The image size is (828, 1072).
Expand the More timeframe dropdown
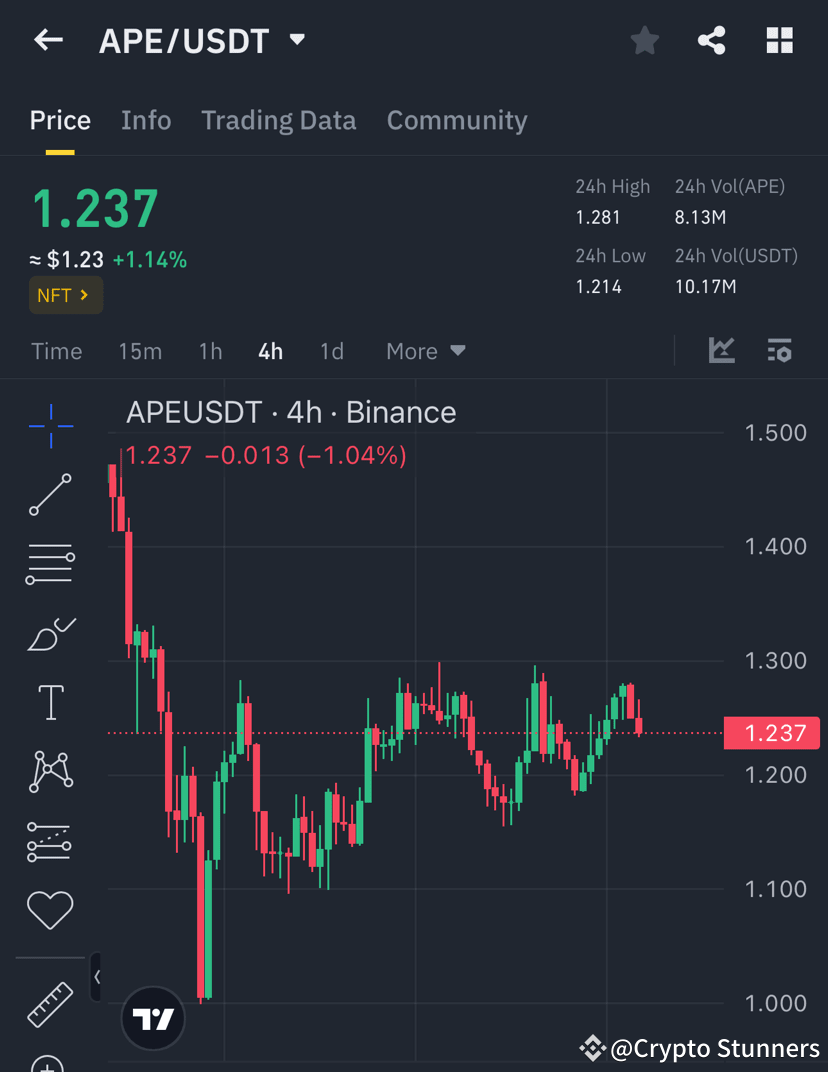pos(424,351)
